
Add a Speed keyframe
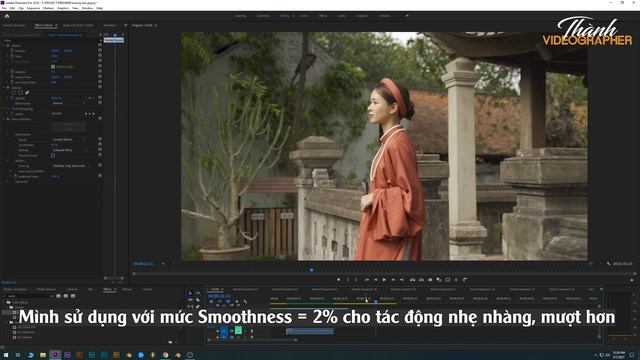click(90, 114)
